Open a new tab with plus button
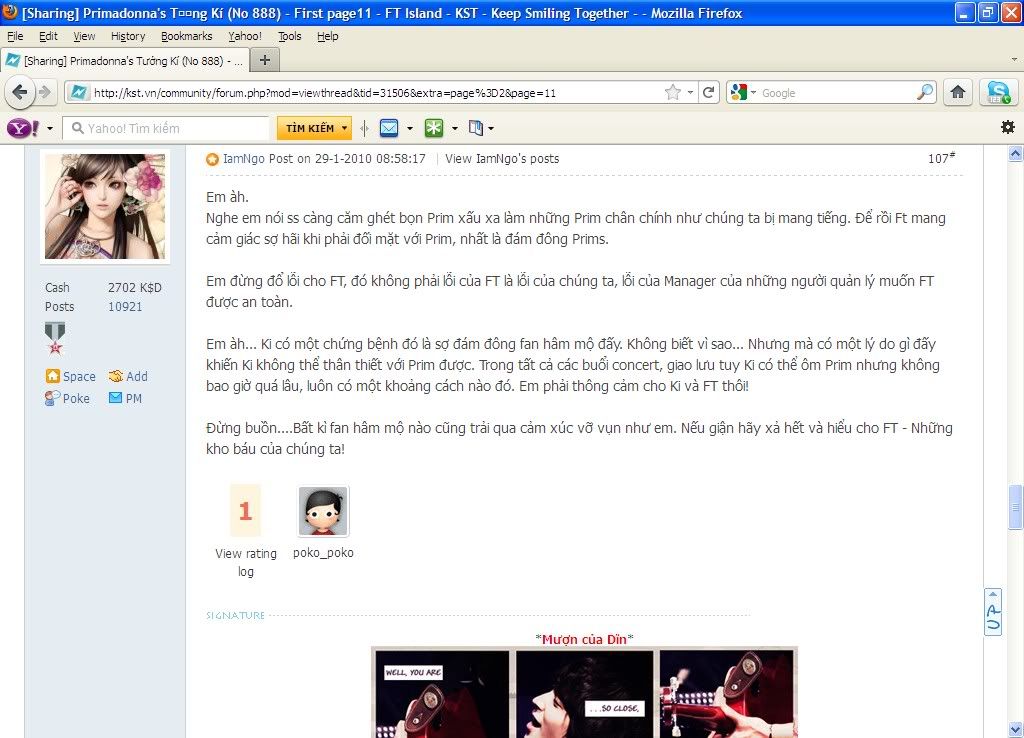Screen dimensions: 1024x738 [264, 60]
